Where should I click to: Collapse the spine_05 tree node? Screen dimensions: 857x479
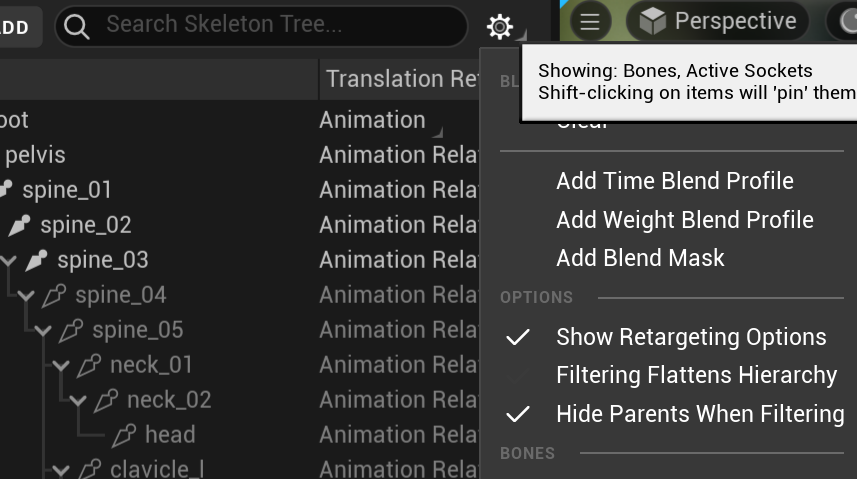44,331
